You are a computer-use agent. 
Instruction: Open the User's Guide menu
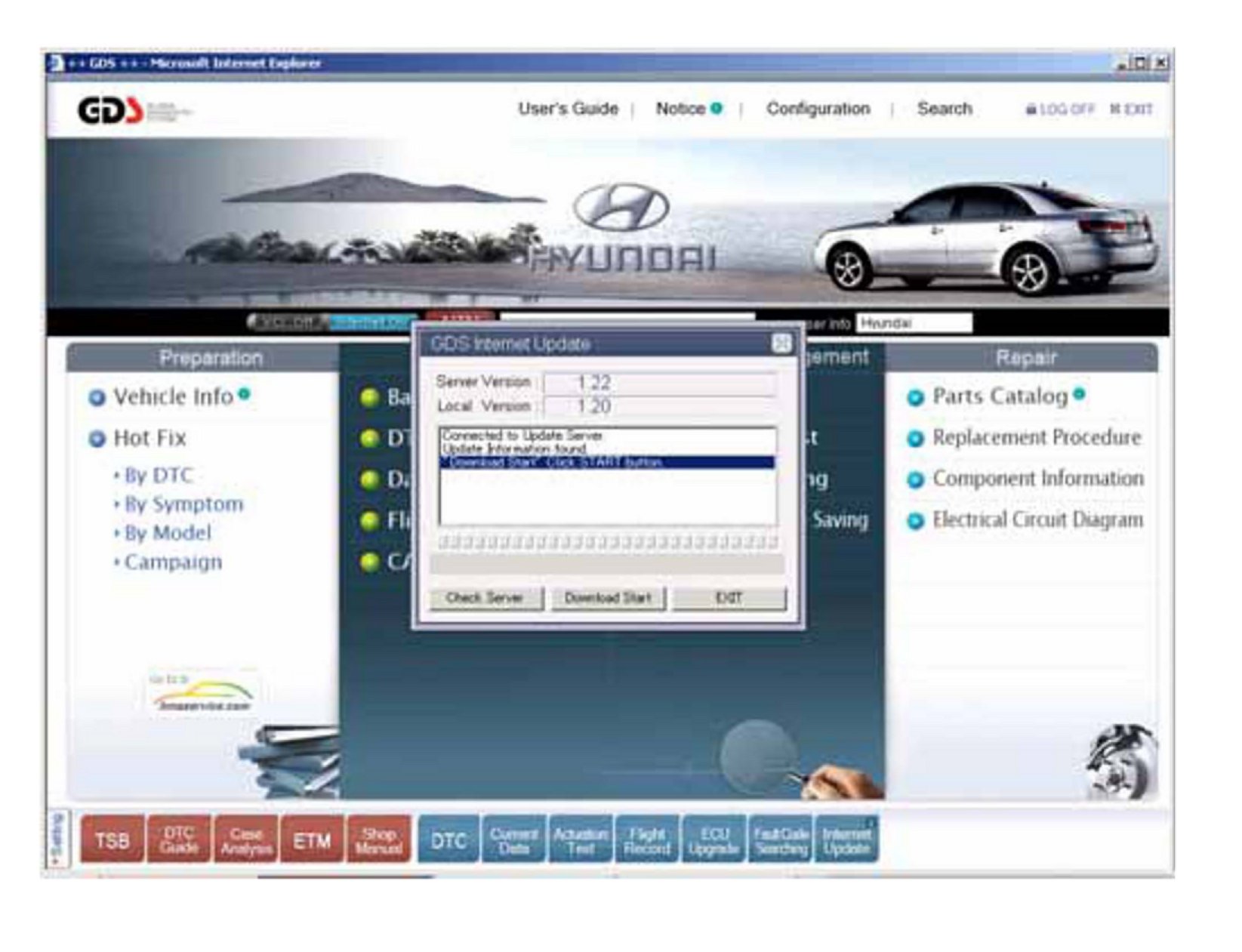point(568,109)
